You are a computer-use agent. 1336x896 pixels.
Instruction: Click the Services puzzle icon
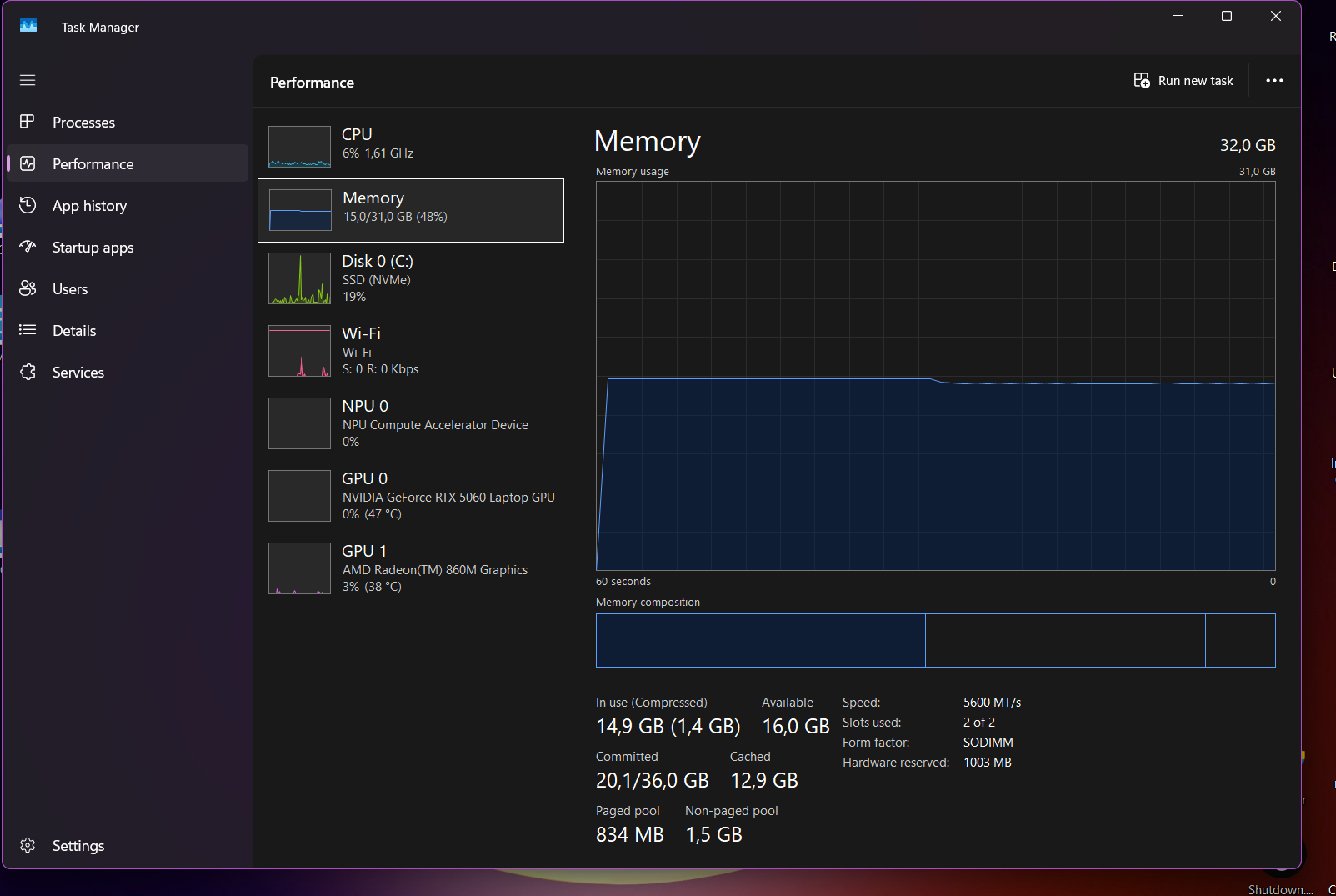pyautogui.click(x=28, y=372)
